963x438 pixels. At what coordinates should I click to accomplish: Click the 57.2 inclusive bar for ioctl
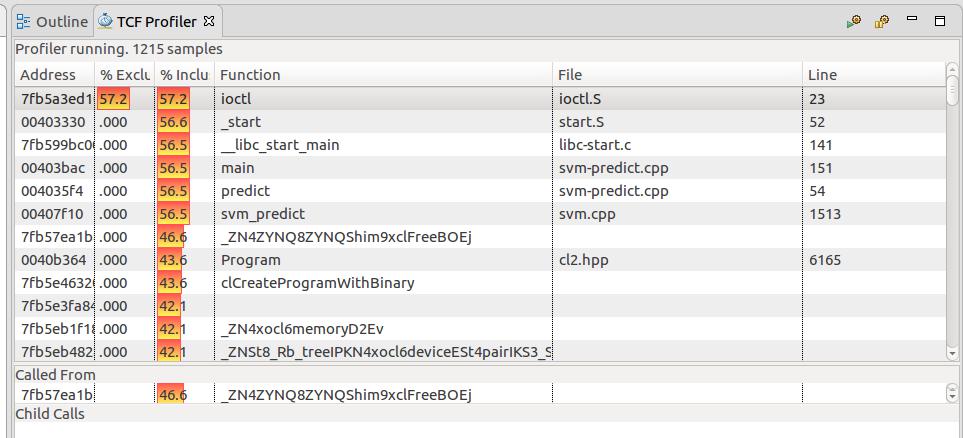[172, 99]
